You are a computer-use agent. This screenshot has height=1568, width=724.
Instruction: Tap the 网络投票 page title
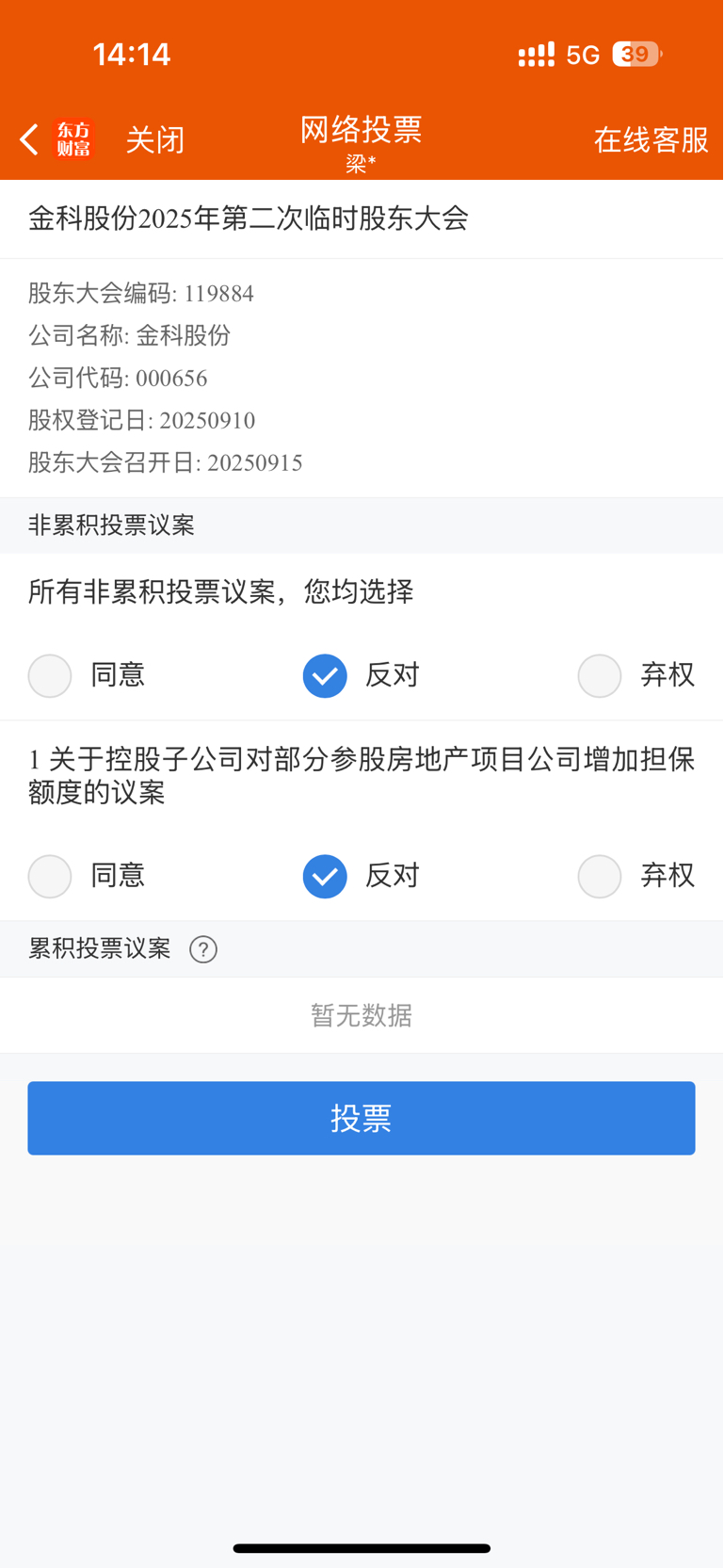pos(362,130)
